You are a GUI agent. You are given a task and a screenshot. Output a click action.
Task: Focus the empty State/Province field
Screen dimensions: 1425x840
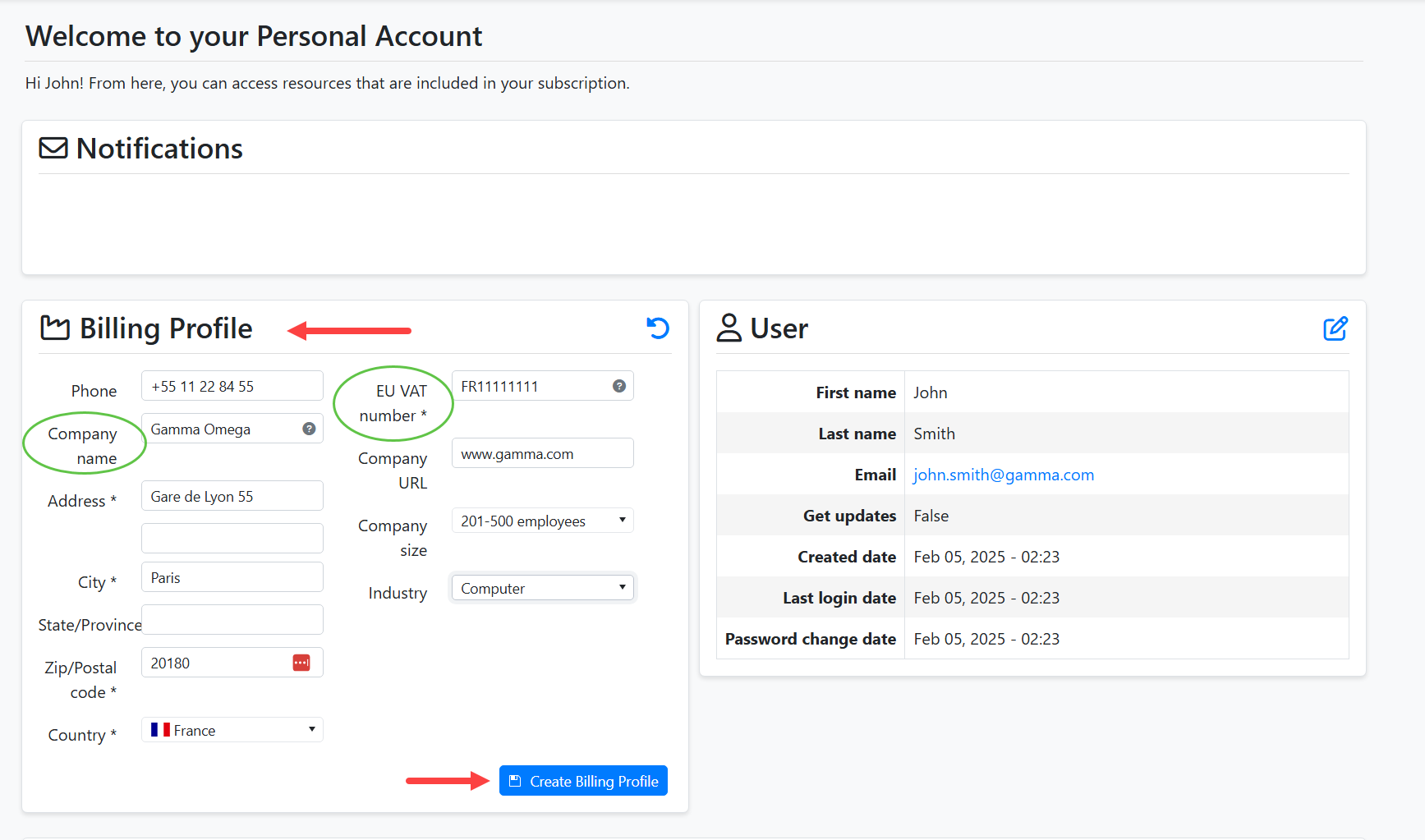coord(232,620)
